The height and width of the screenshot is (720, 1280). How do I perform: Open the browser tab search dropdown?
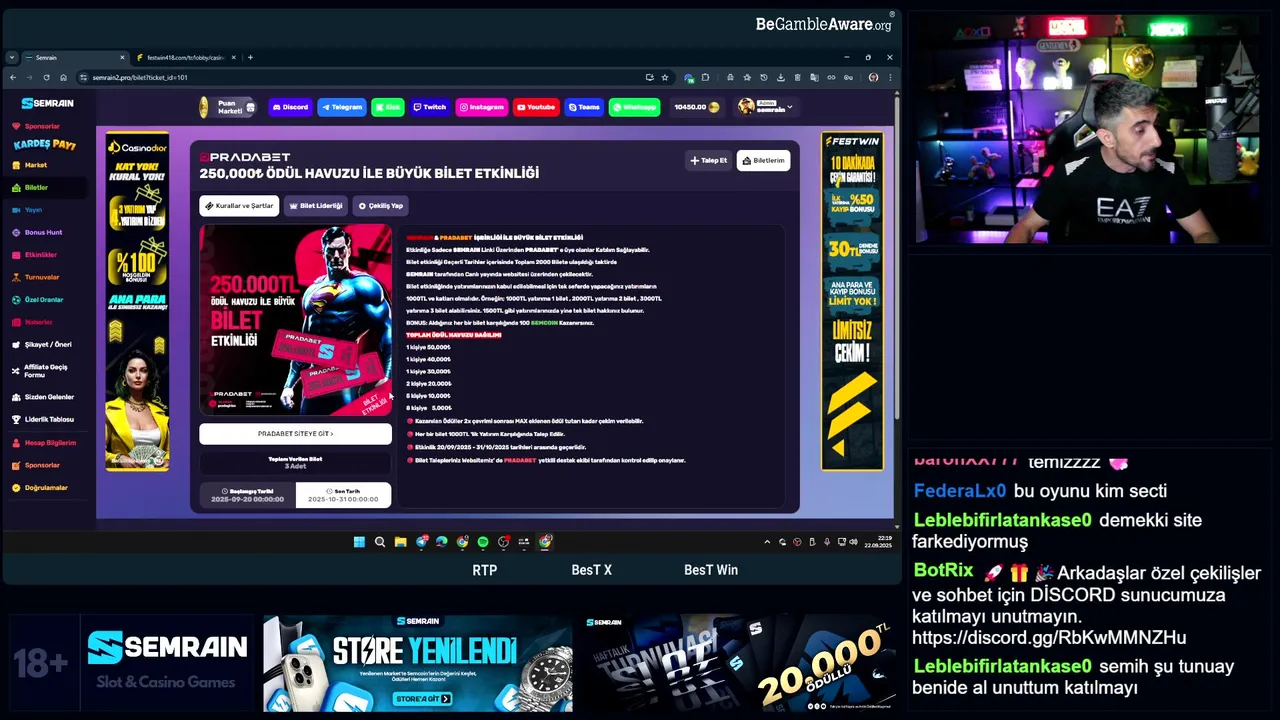click(x=11, y=57)
